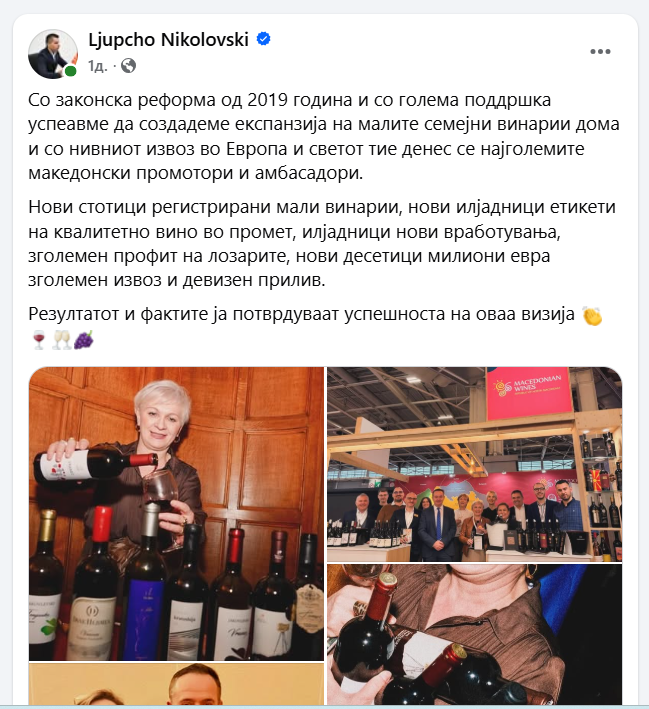Open the group photo at wine stand
The width and height of the screenshot is (649, 709).
click(474, 464)
